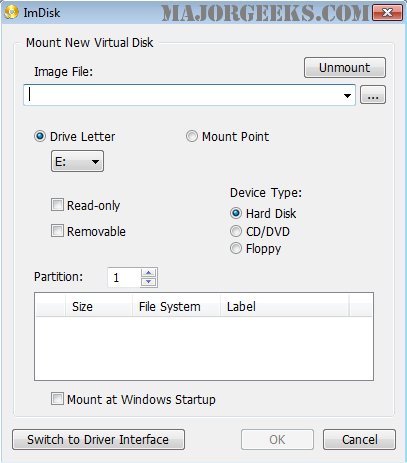Check the Removable option
The height and width of the screenshot is (463, 407).
57,231
